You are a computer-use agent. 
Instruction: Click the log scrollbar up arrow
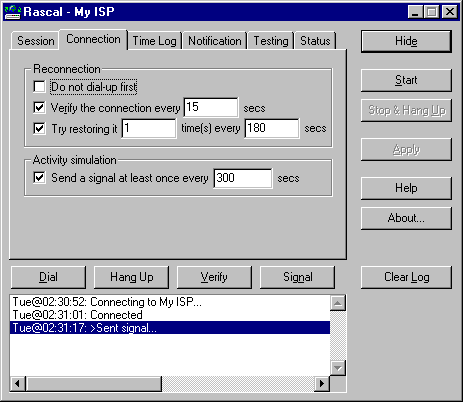click(338, 303)
